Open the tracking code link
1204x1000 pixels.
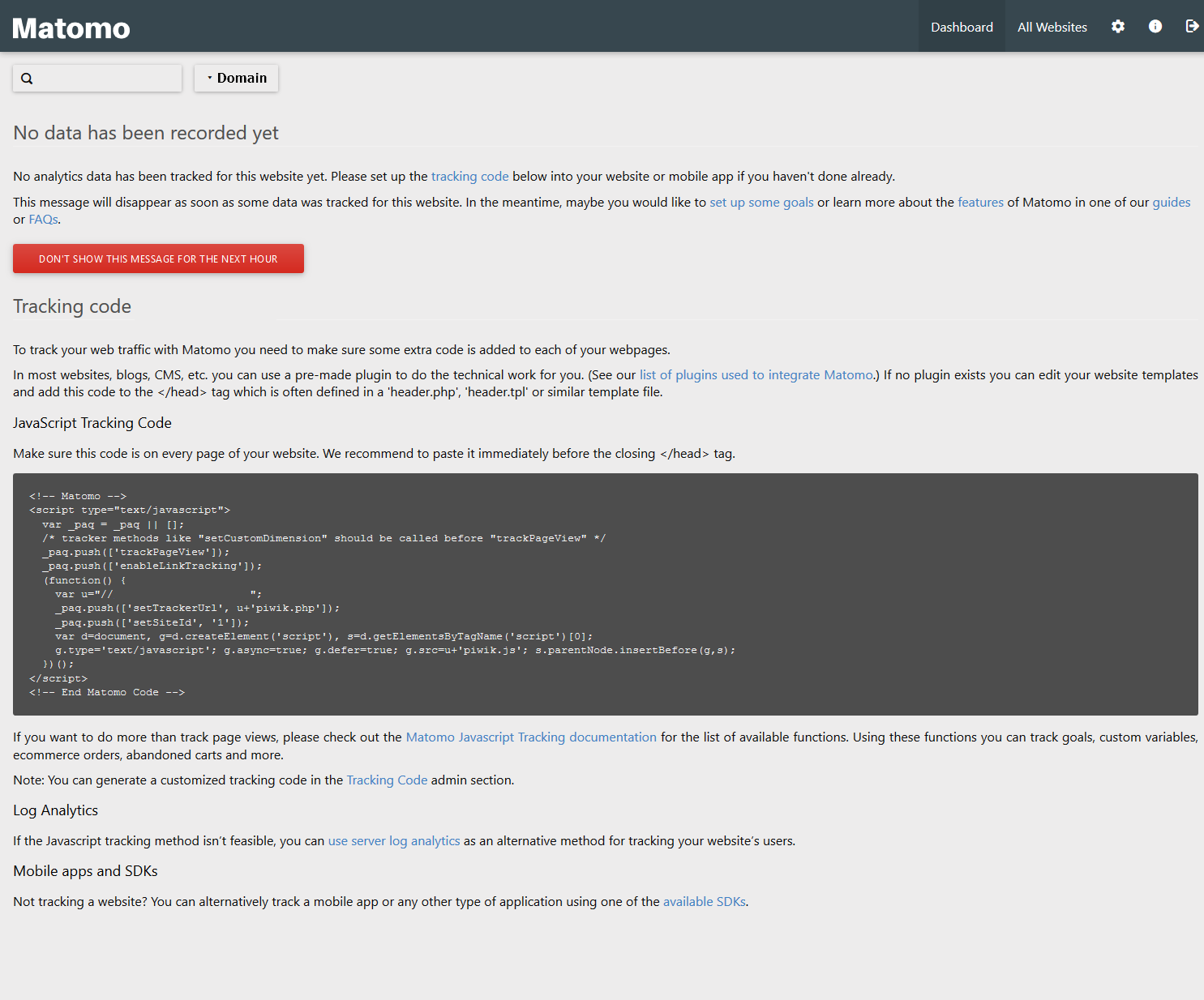pyautogui.click(x=469, y=177)
